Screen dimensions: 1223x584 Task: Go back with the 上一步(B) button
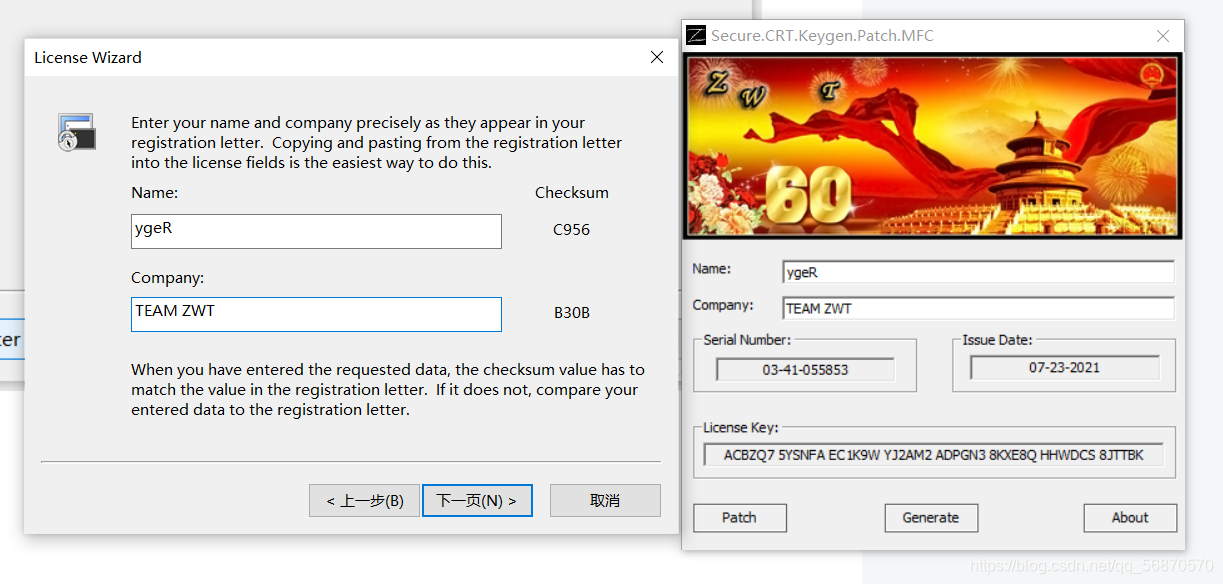click(364, 501)
